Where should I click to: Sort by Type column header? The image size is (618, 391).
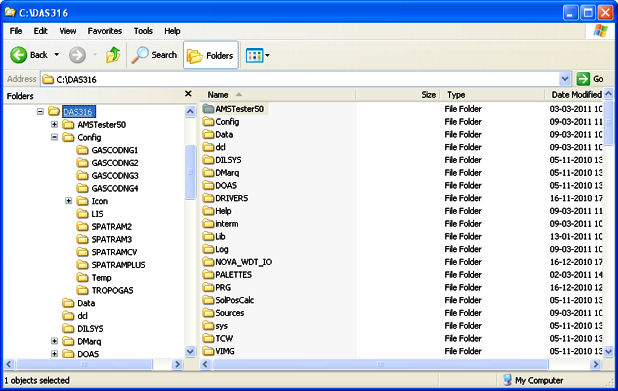click(493, 95)
